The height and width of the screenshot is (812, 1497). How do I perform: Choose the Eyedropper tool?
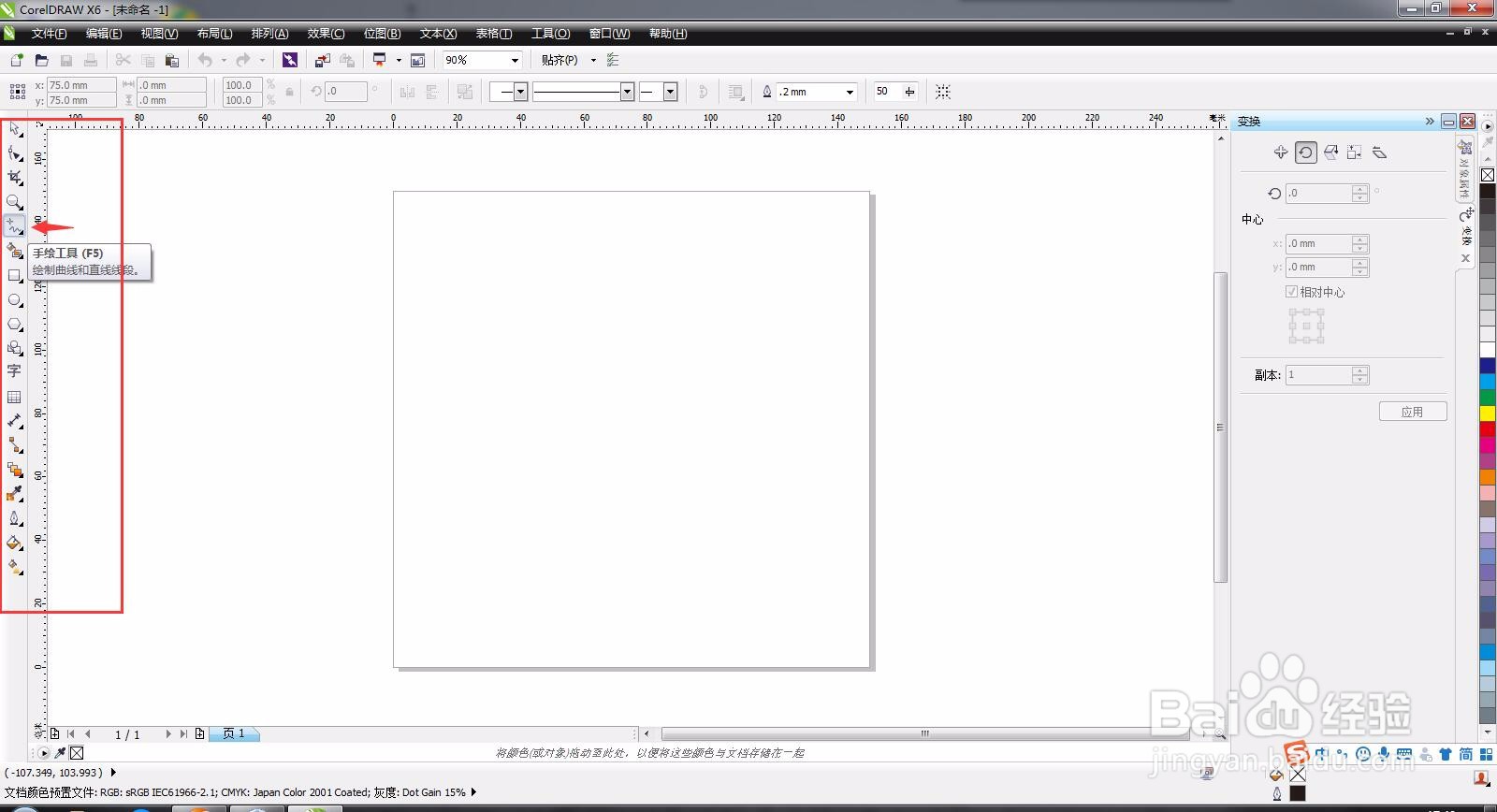click(x=15, y=494)
